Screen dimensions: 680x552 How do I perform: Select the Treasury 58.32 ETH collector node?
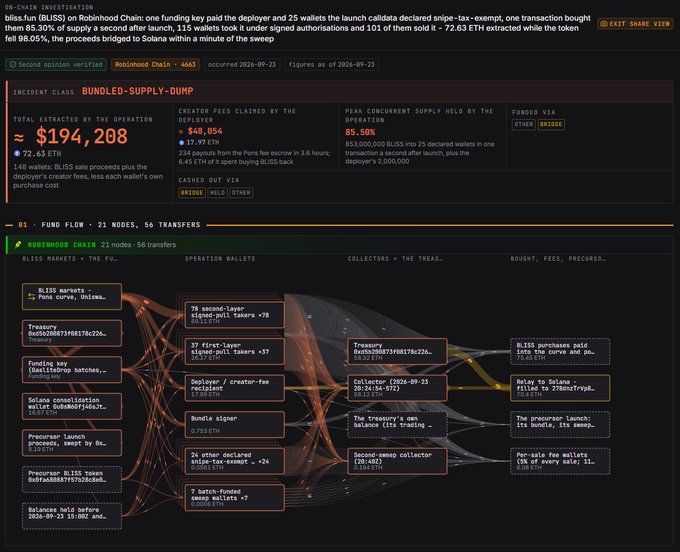(397, 351)
